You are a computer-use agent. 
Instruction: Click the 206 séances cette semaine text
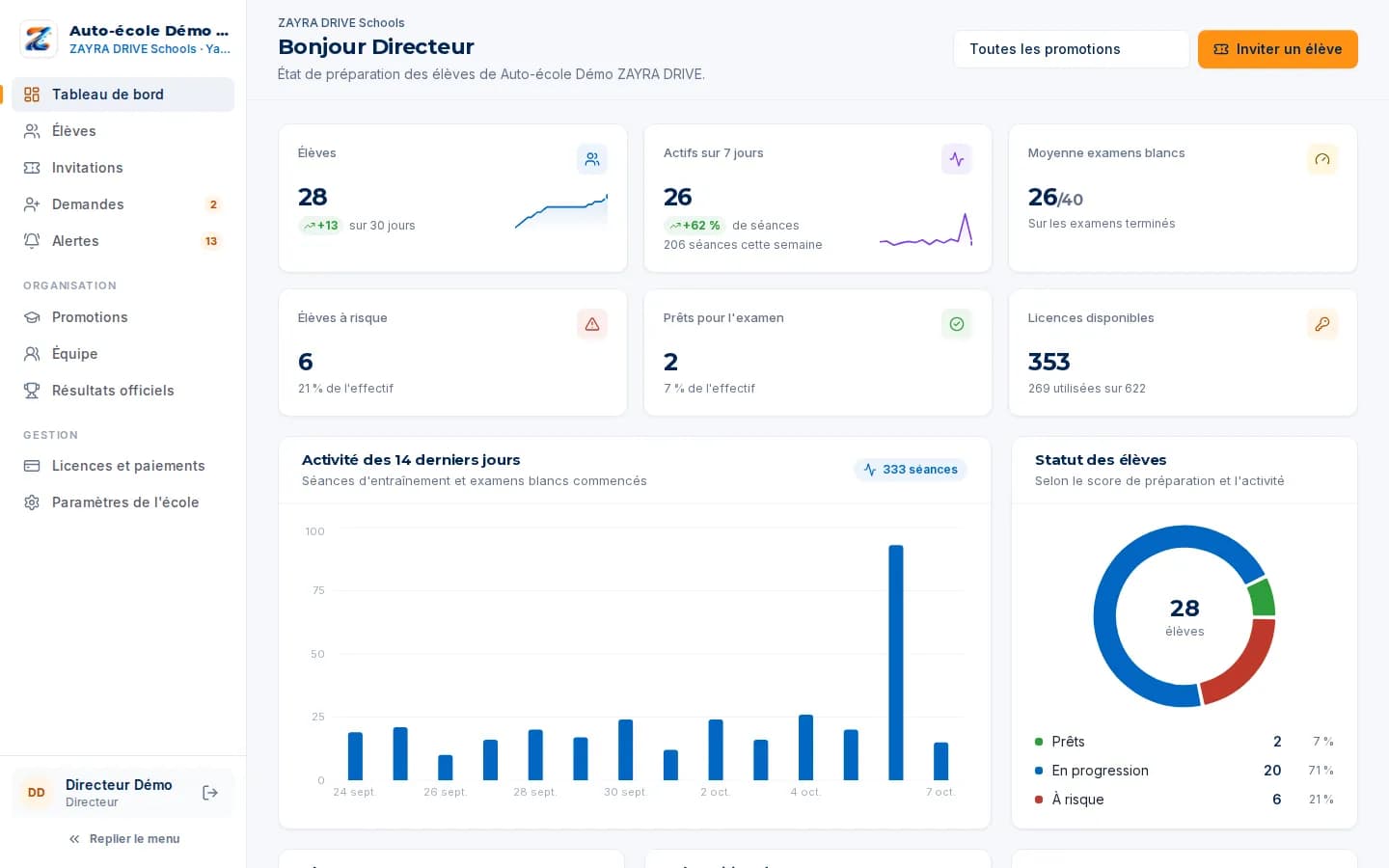click(743, 245)
